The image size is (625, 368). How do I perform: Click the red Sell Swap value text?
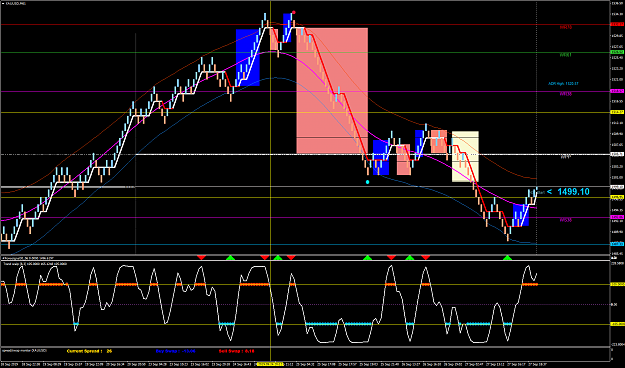pos(236,351)
